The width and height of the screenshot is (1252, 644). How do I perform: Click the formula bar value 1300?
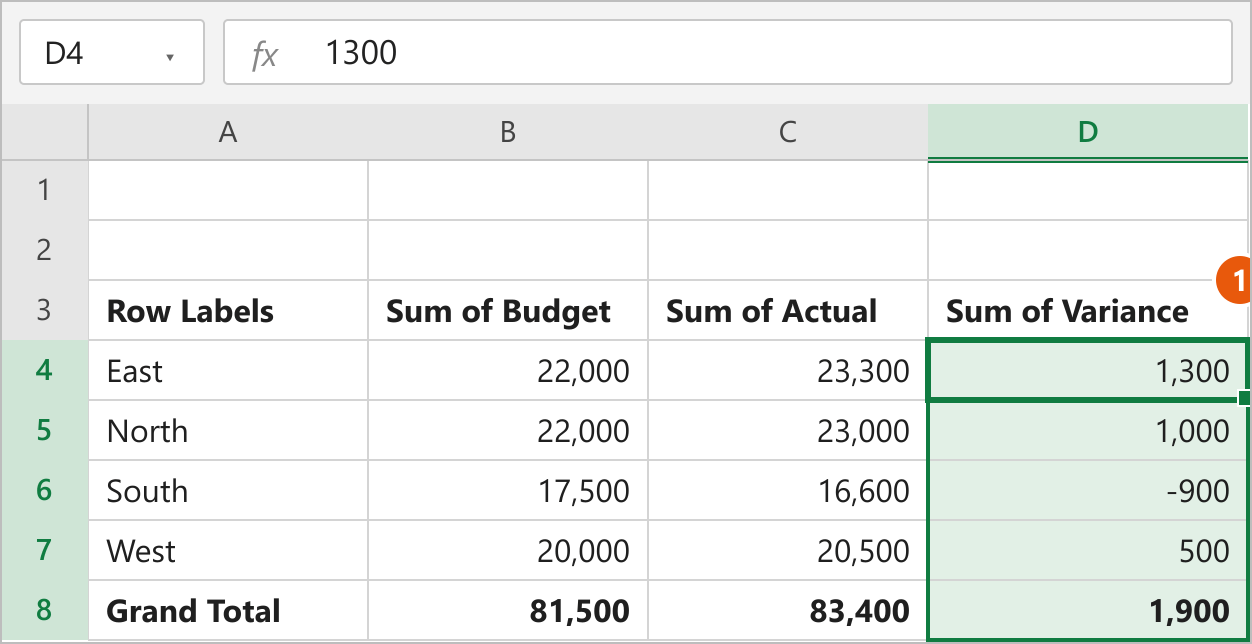361,53
